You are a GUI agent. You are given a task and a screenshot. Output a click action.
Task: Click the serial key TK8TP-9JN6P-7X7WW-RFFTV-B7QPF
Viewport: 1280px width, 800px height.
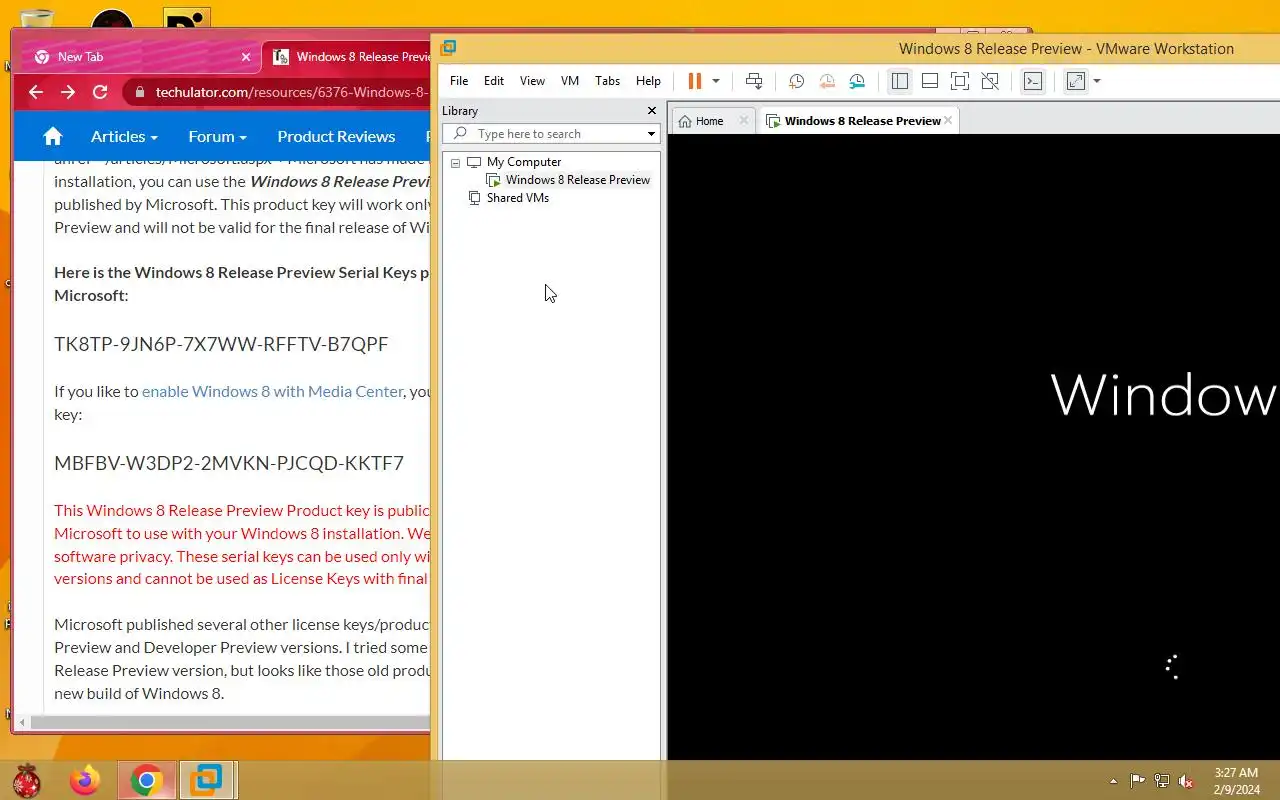[221, 344]
